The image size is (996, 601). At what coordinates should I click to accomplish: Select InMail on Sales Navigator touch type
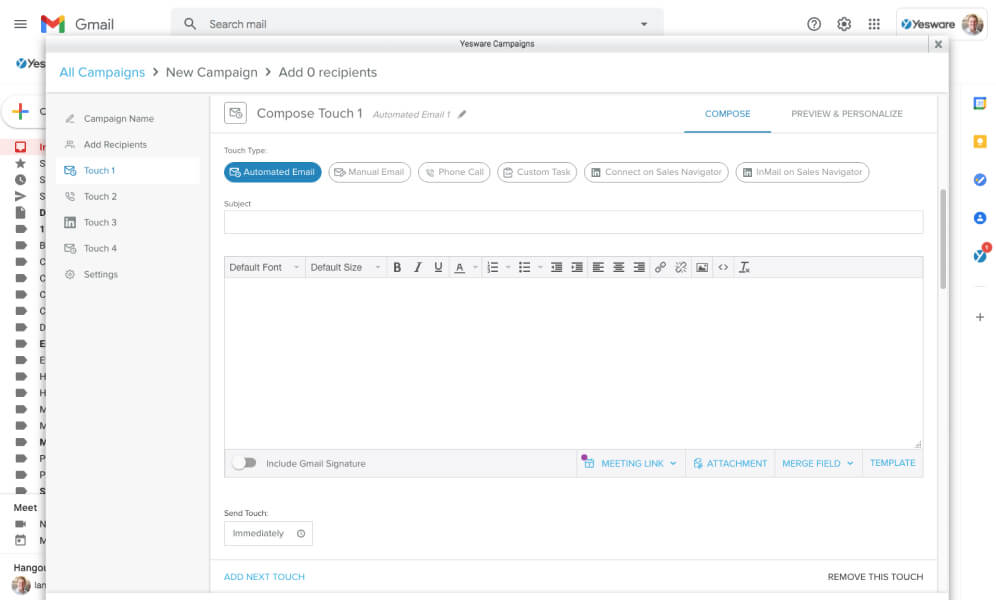click(x=802, y=172)
